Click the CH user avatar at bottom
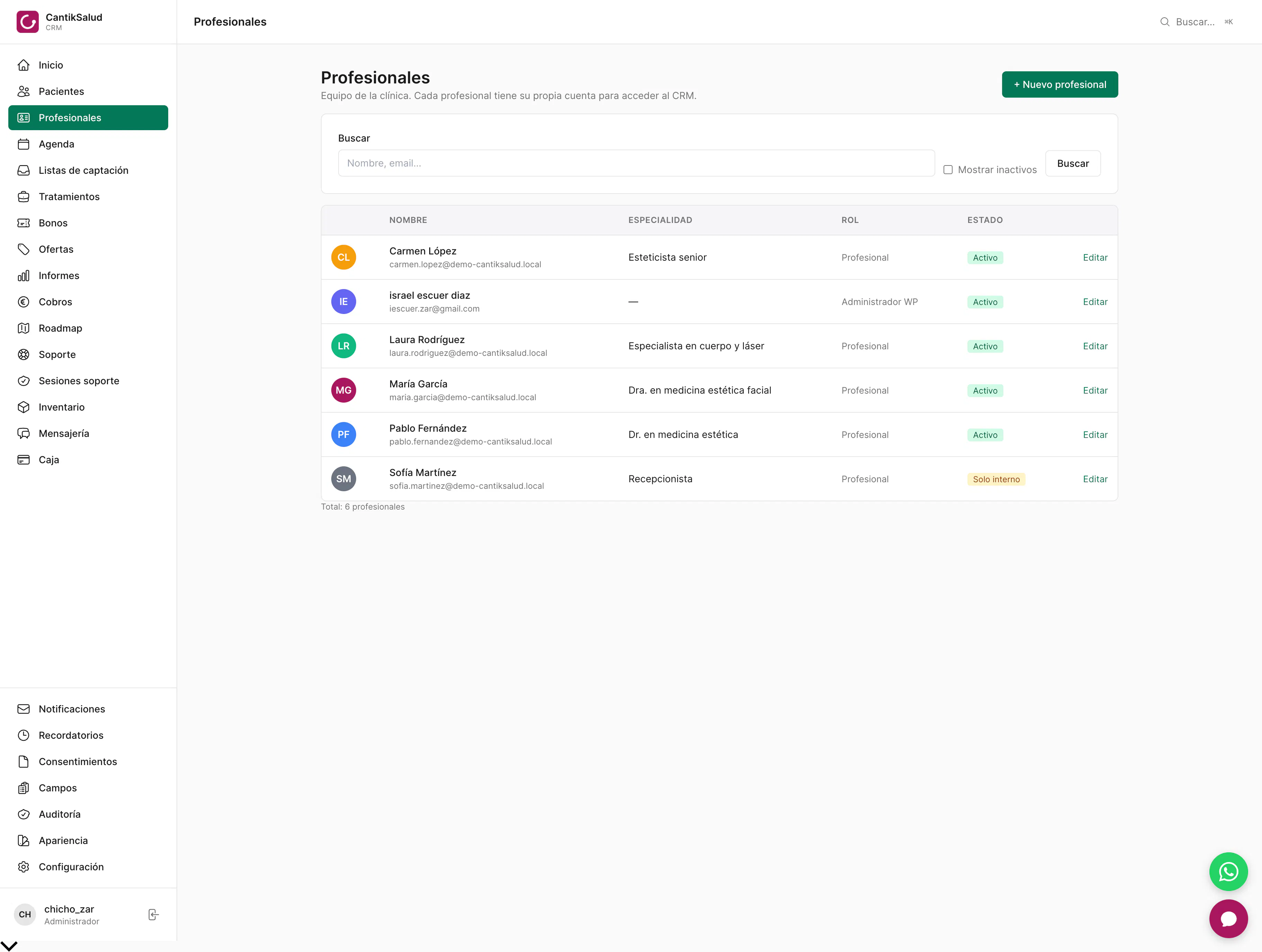 coord(25,914)
